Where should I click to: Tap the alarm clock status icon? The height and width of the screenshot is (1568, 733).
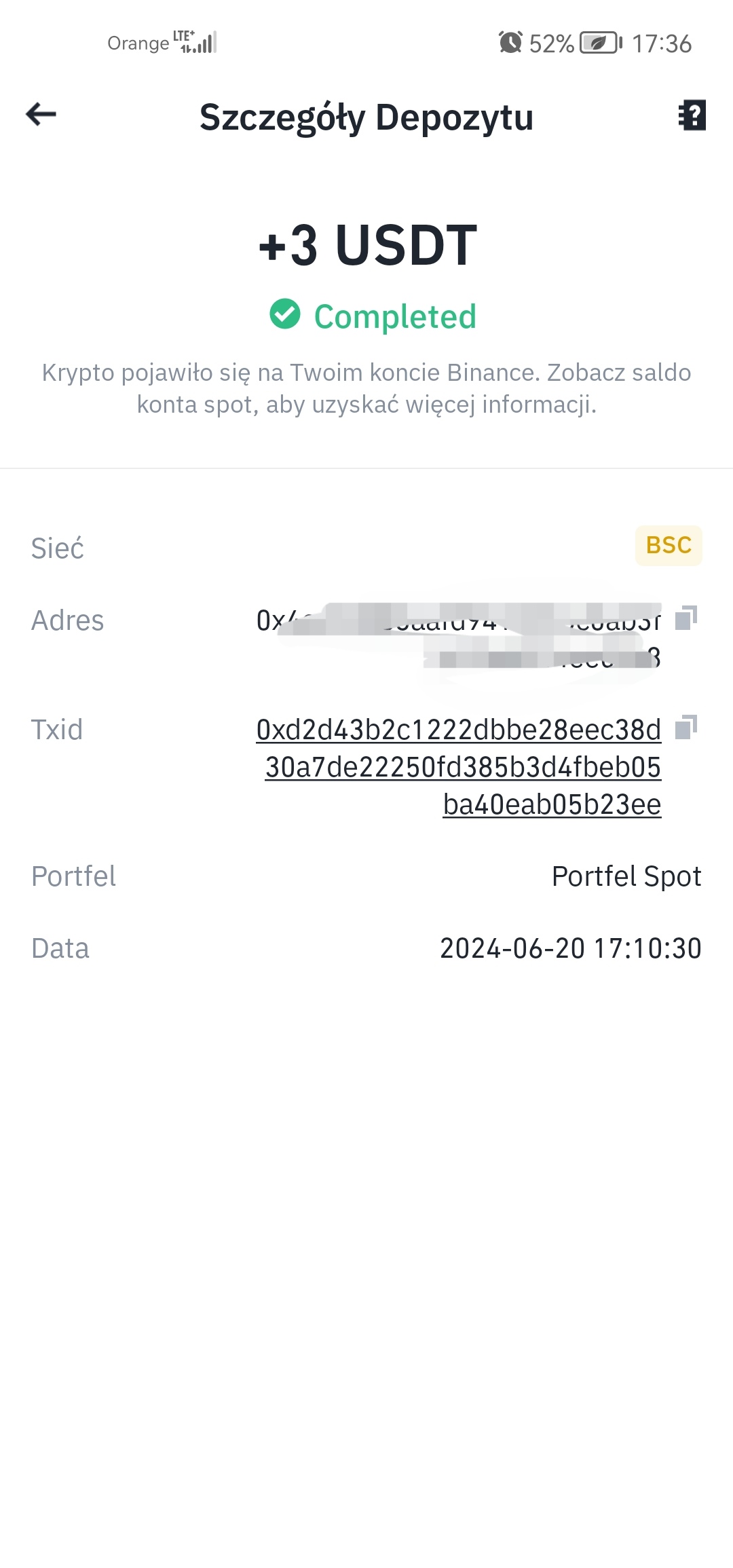pyautogui.click(x=510, y=43)
